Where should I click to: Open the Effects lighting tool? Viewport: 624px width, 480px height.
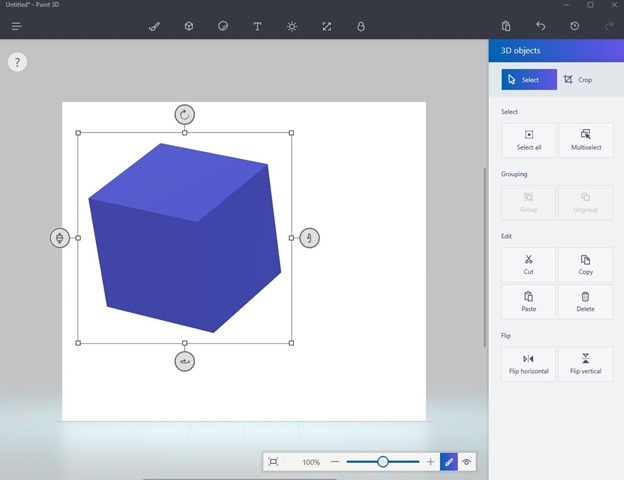point(292,26)
